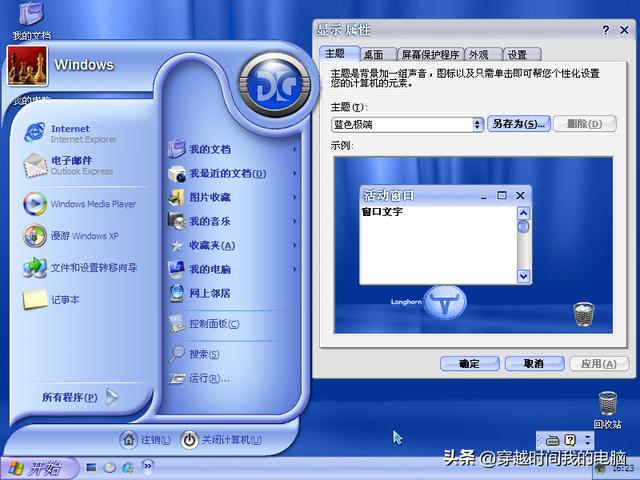The width and height of the screenshot is (640, 480).
Task: Open the 回收站 desktop icon
Action: click(607, 410)
